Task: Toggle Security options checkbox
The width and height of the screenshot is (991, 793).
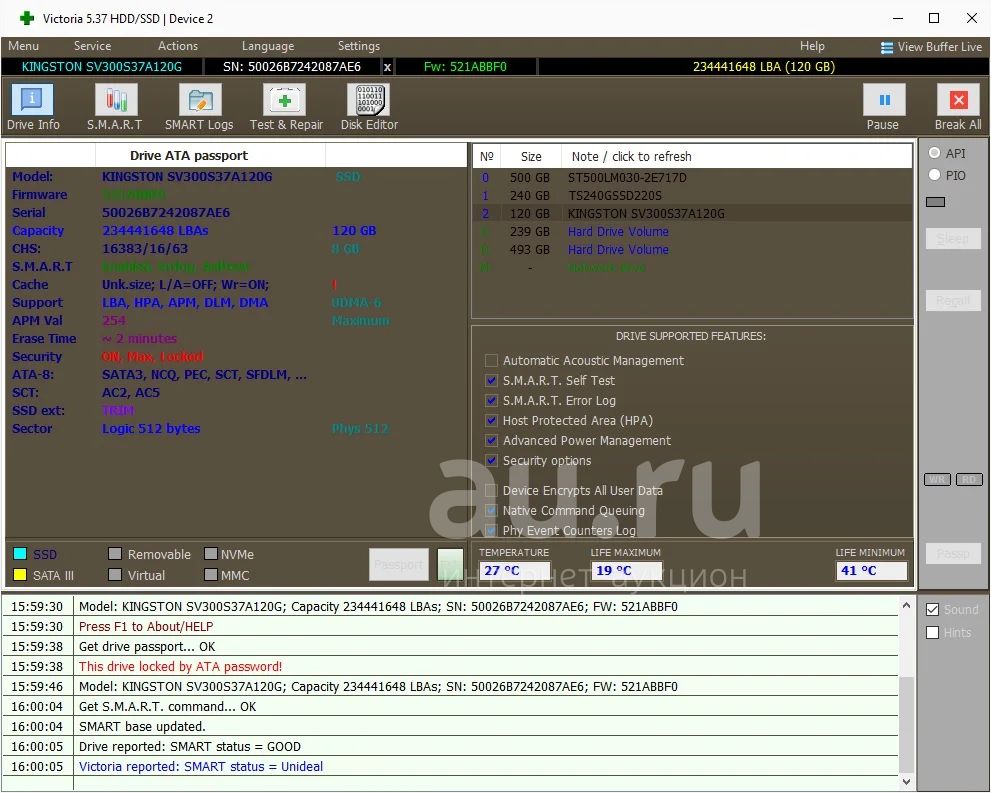Action: 490,461
